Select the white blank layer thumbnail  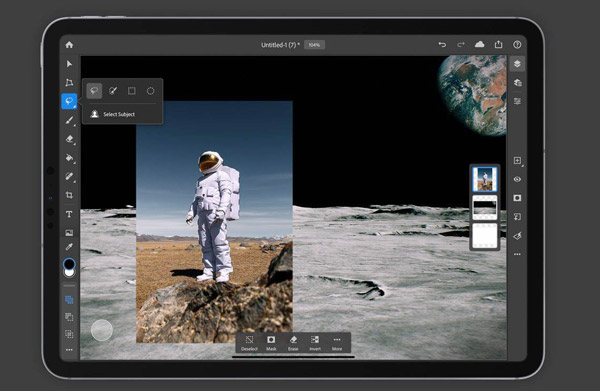[x=485, y=236]
